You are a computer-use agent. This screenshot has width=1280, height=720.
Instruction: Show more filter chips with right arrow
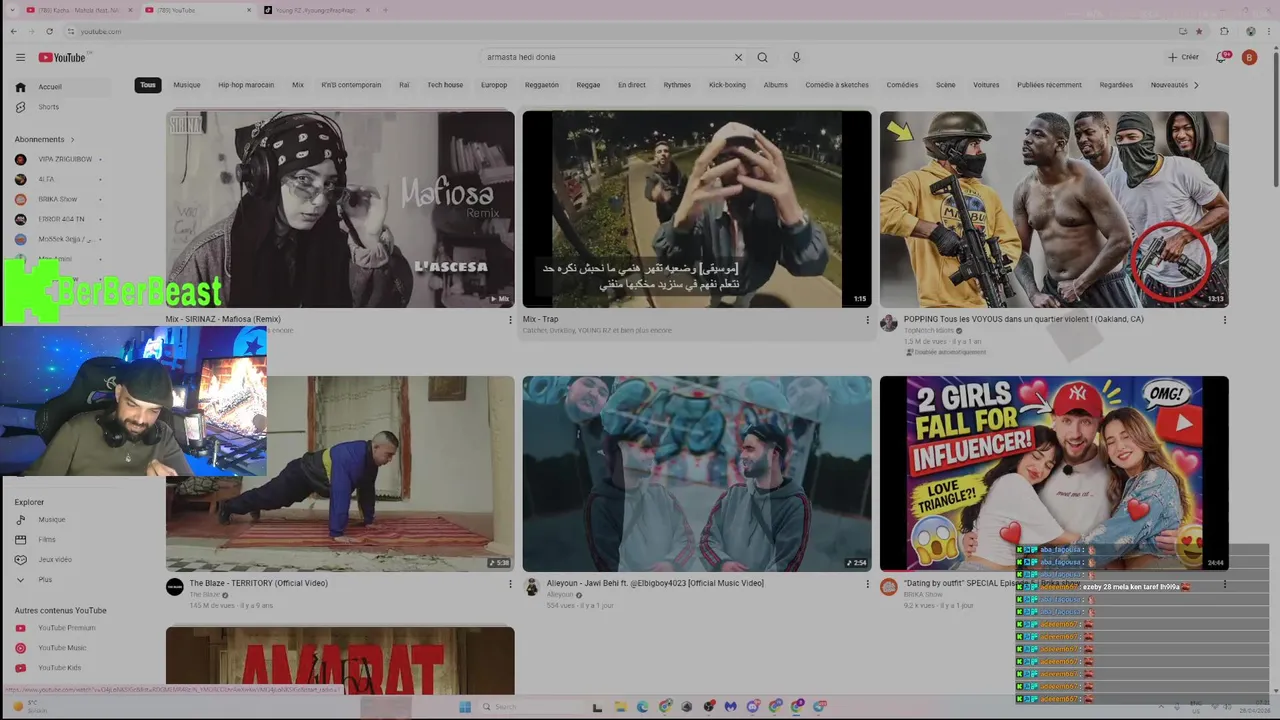click(x=1196, y=85)
